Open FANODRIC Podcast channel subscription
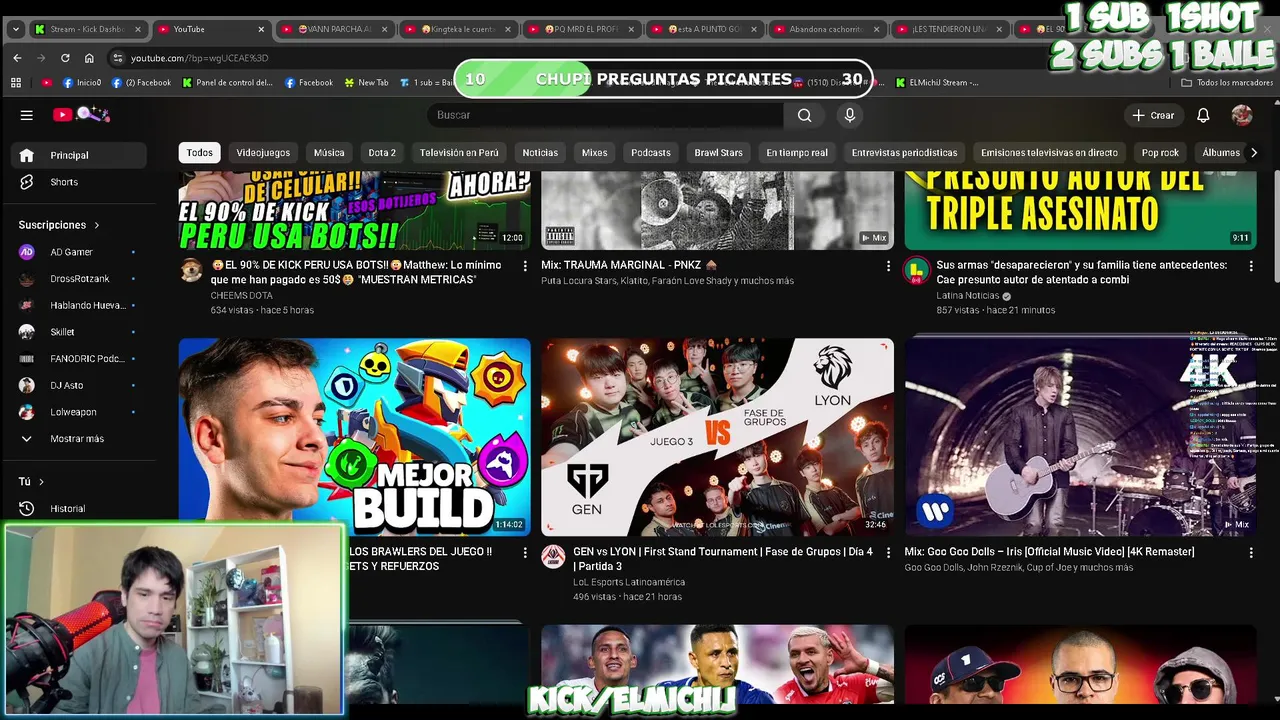 (79, 358)
